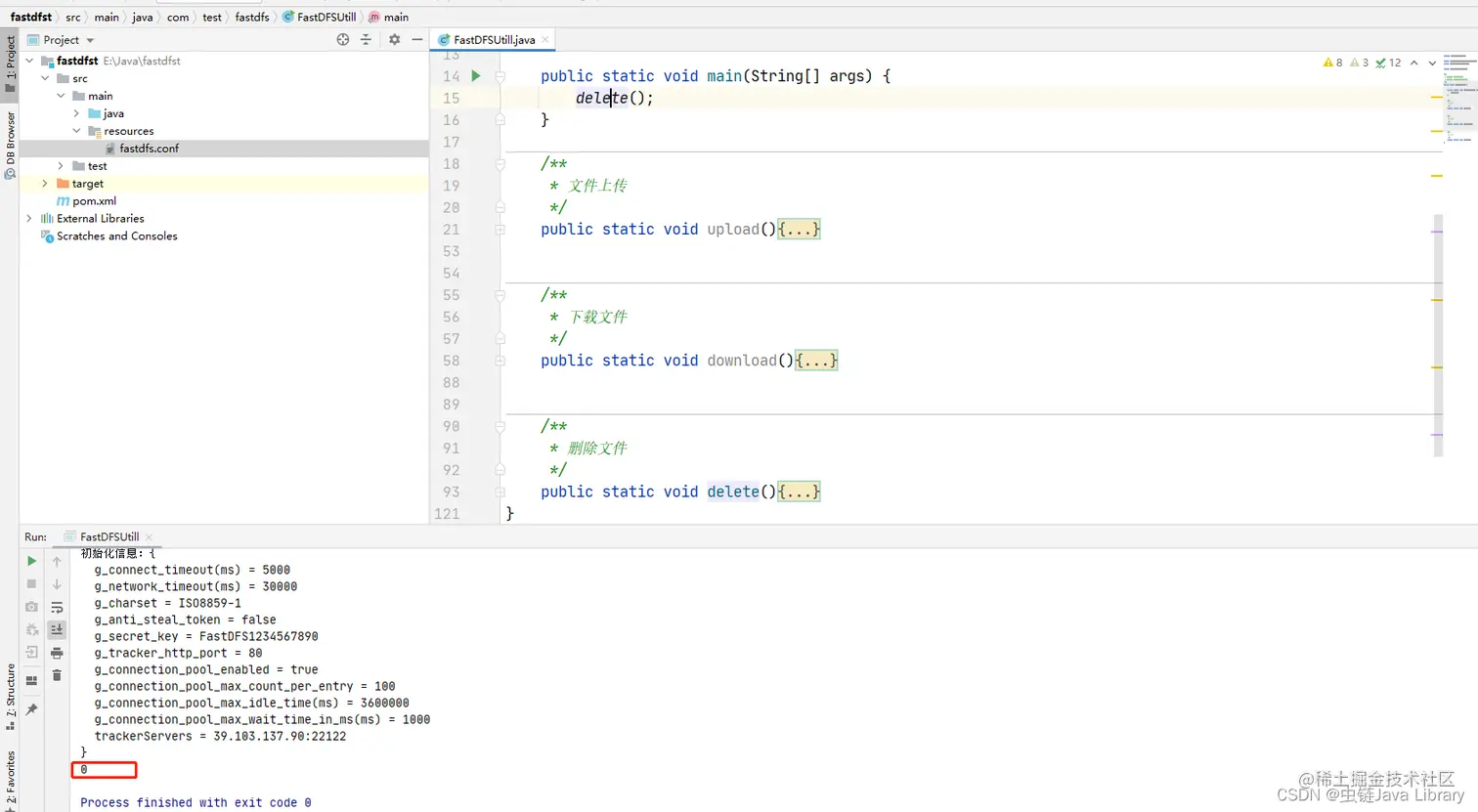Close the FastDFSUtill Run tab
This screenshot has width=1478, height=812.
[150, 536]
